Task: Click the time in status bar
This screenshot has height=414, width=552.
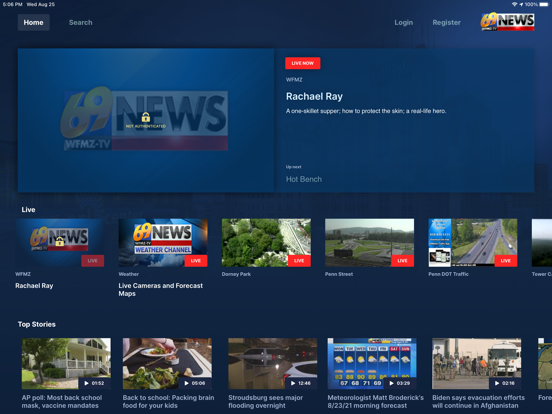Action: coord(12,5)
